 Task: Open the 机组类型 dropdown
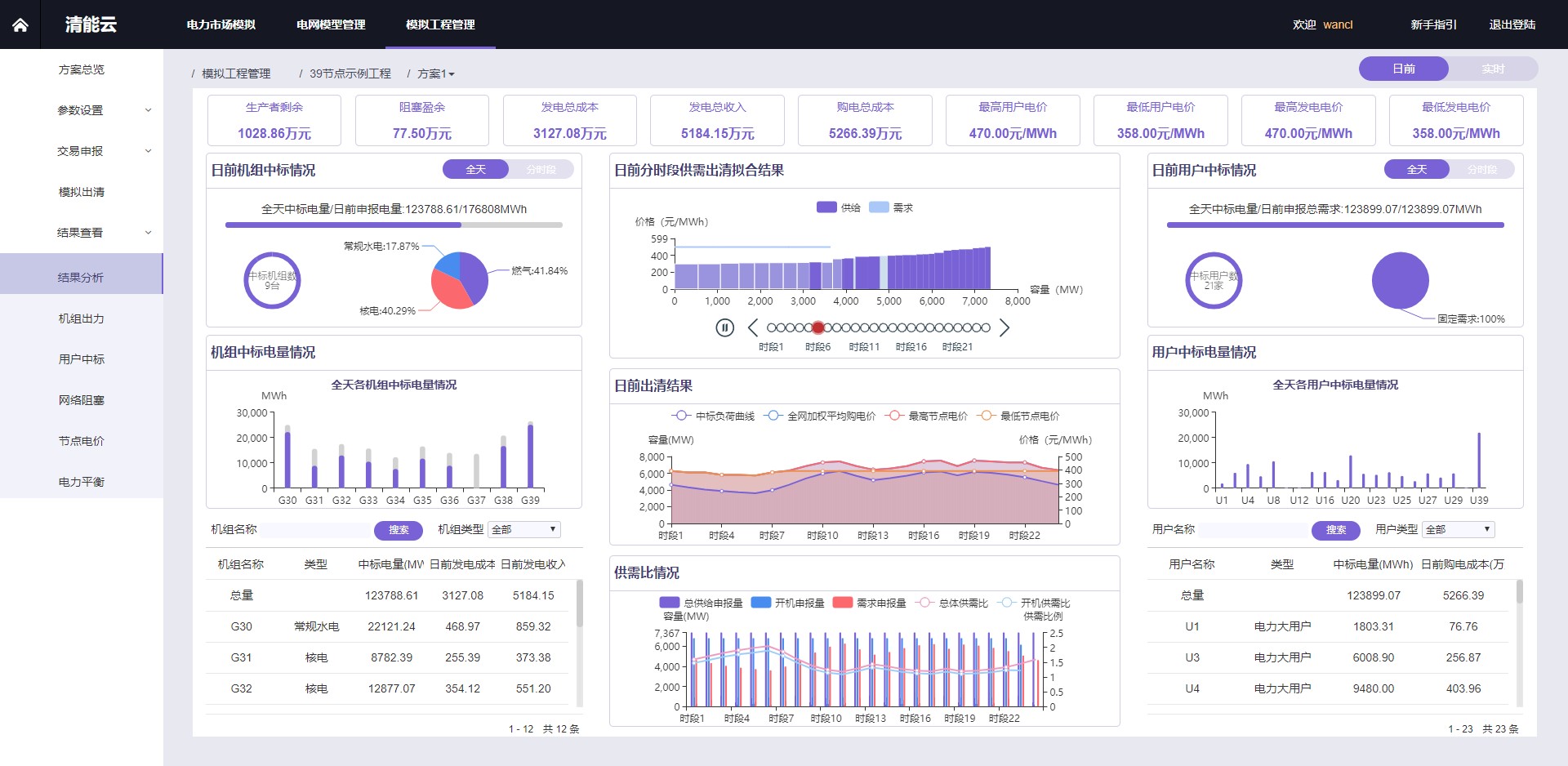[524, 529]
